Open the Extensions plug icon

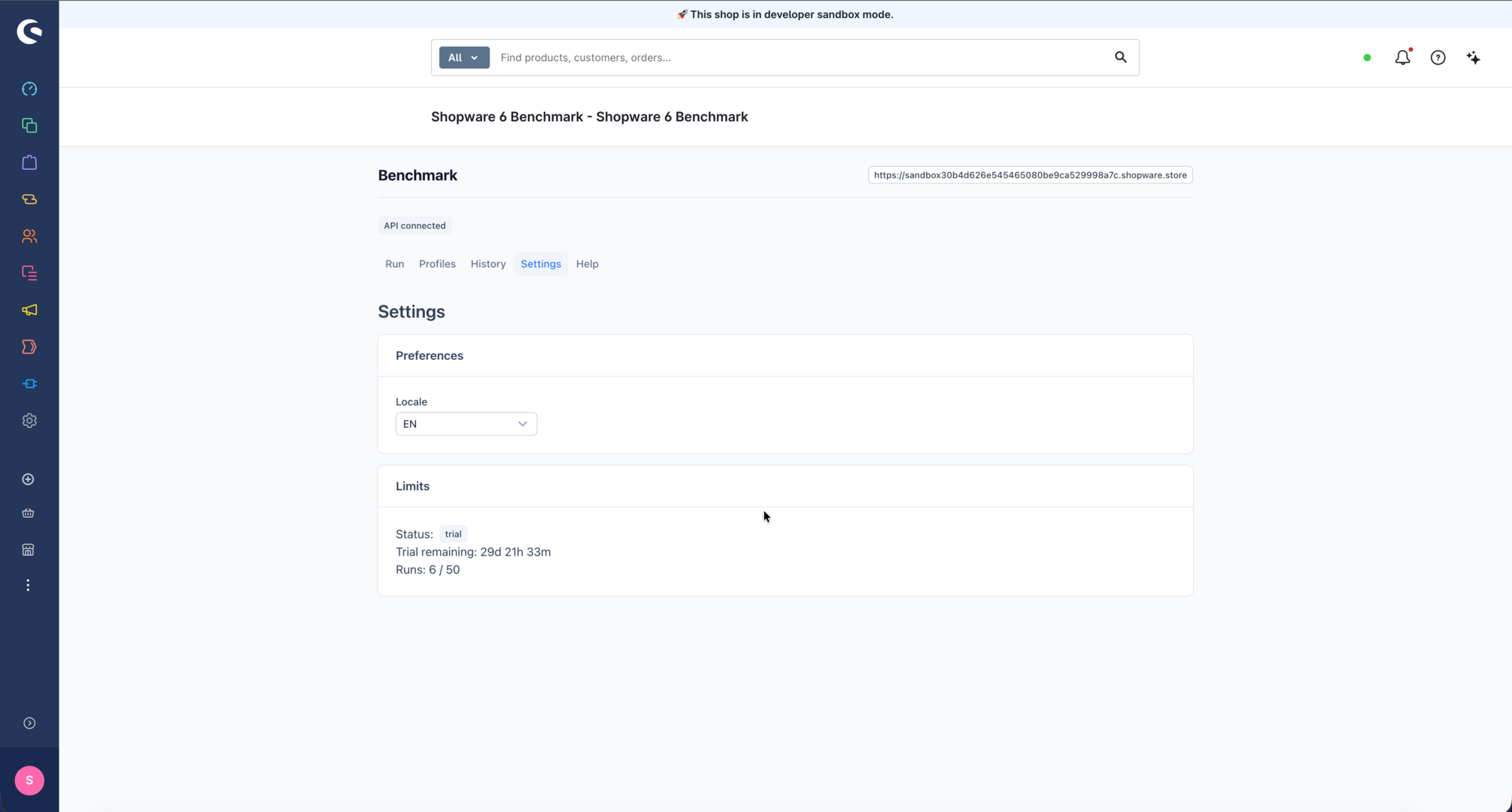tap(29, 383)
